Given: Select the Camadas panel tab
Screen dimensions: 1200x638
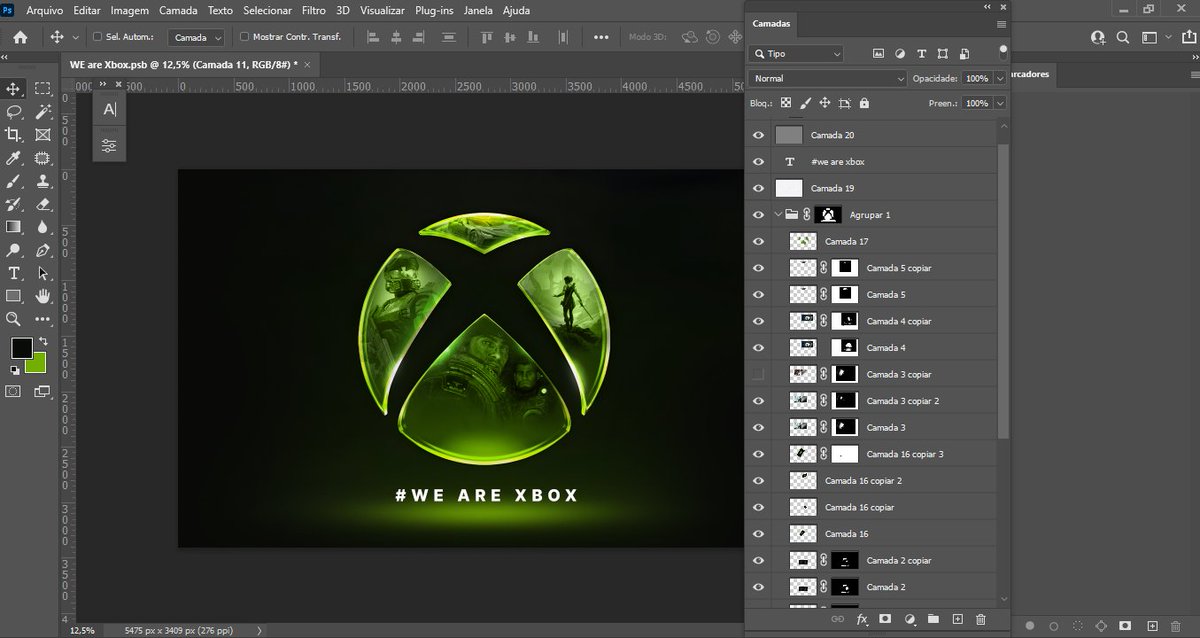Looking at the screenshot, I should 771,23.
